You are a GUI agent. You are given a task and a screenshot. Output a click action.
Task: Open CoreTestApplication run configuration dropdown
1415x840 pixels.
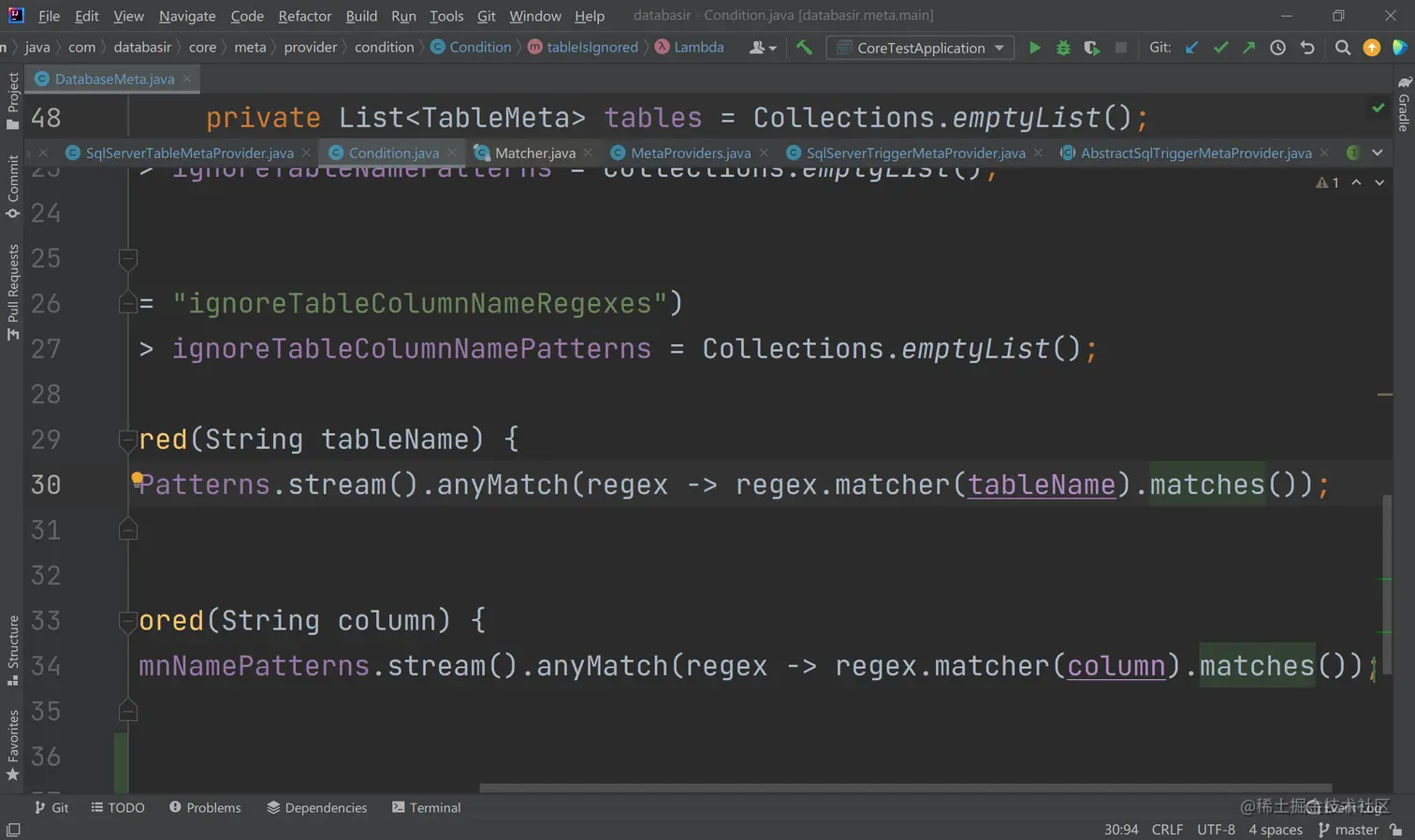point(920,48)
